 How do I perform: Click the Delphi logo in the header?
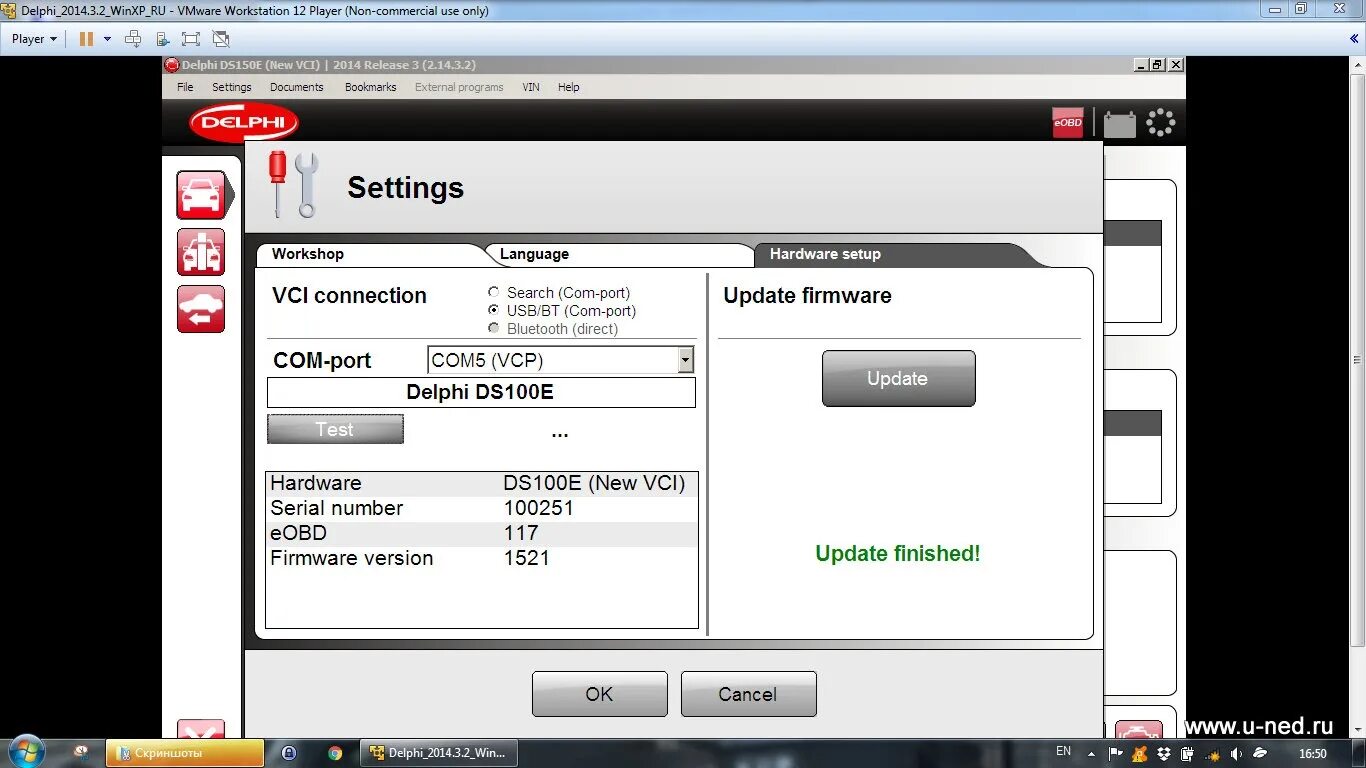point(244,123)
